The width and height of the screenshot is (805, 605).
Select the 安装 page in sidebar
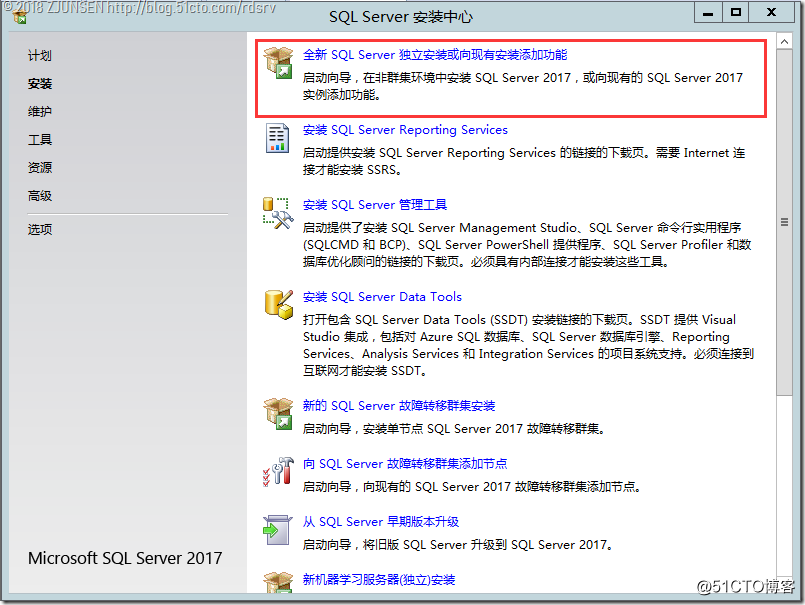(40, 84)
